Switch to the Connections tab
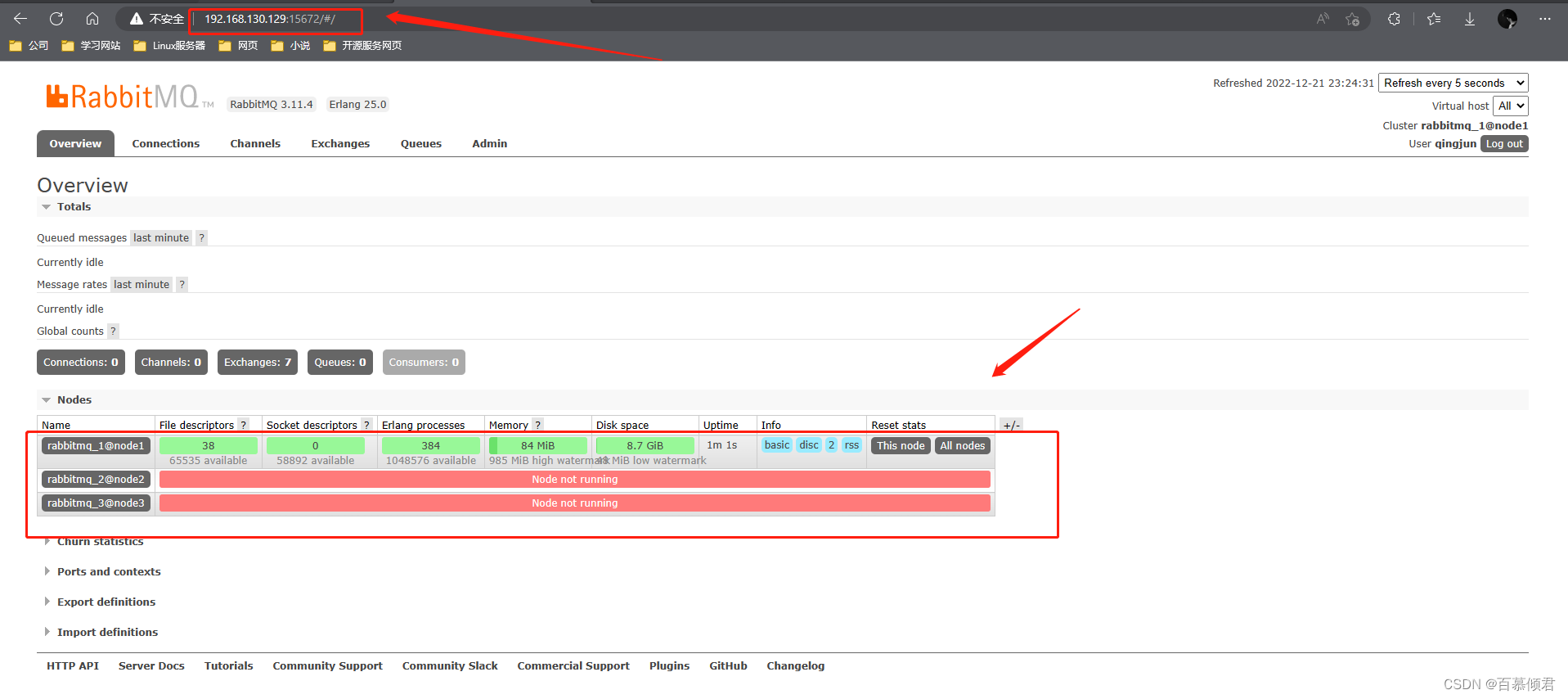This screenshot has height=699, width=1568. (166, 143)
